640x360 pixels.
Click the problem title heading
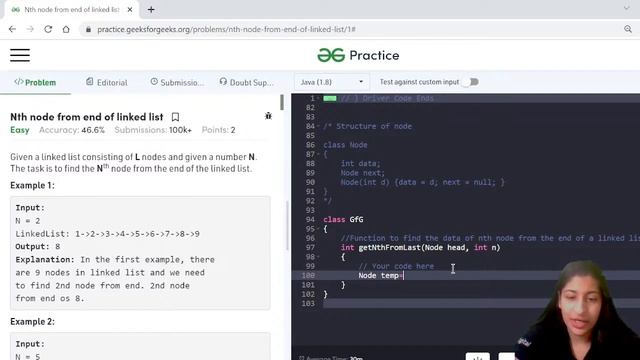(87, 117)
